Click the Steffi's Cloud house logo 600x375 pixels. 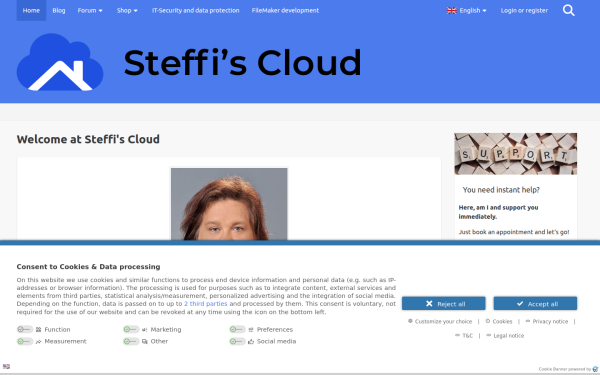[60, 62]
